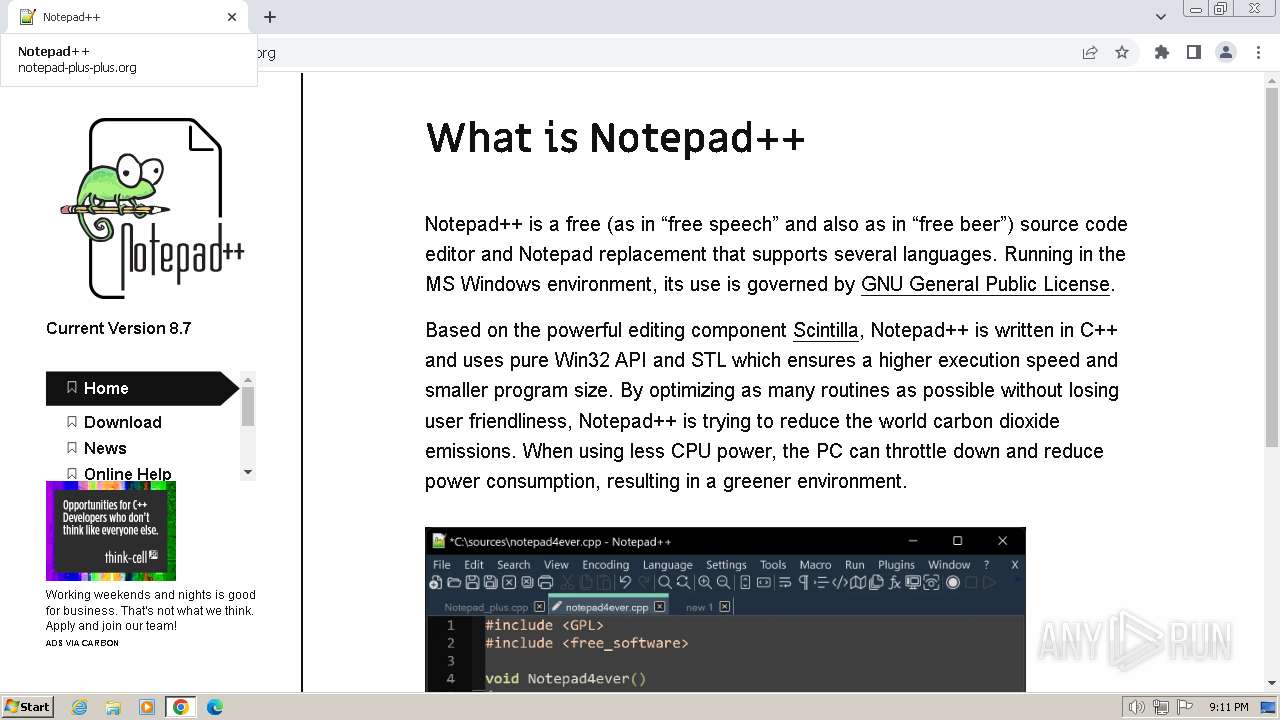Click the Share this page icon
Image resolution: width=1280 pixels, height=720 pixels.
coord(1090,53)
